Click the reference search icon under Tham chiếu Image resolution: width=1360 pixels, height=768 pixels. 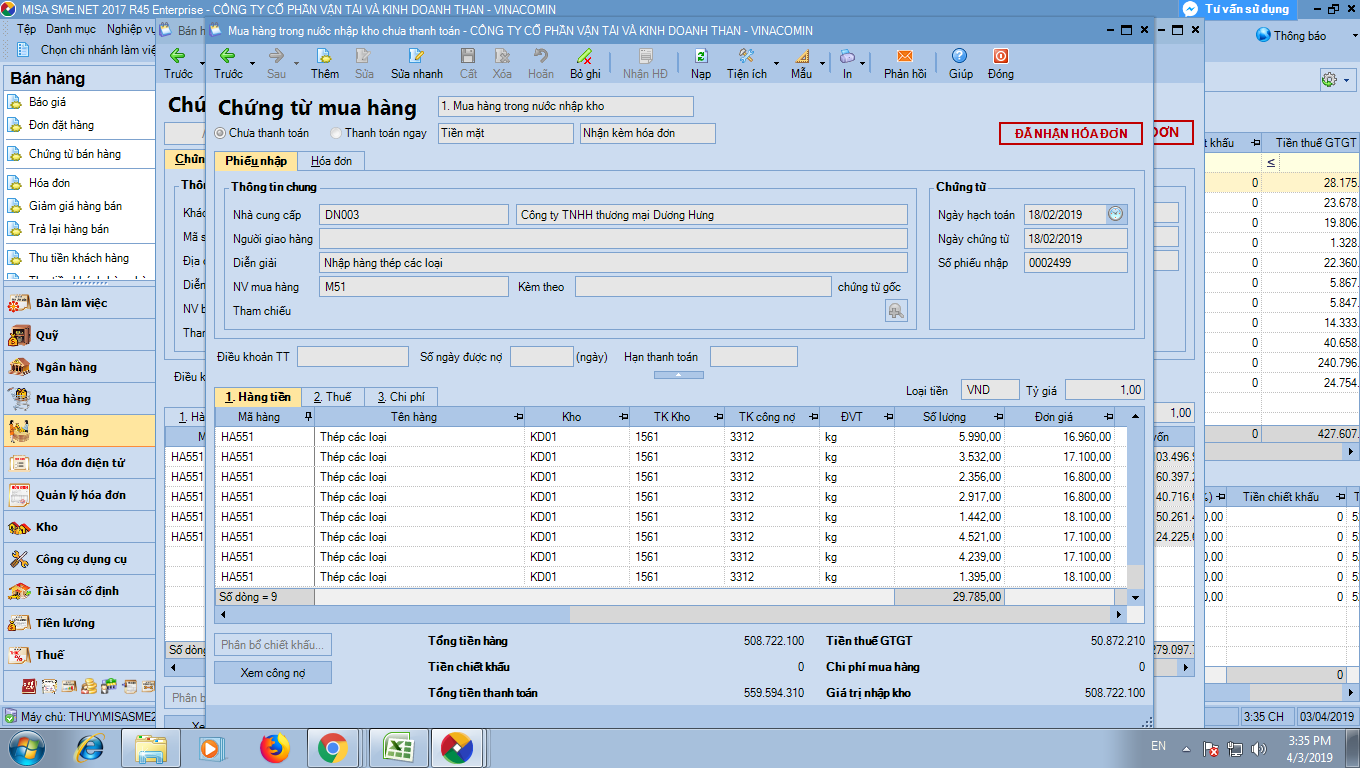(x=896, y=311)
